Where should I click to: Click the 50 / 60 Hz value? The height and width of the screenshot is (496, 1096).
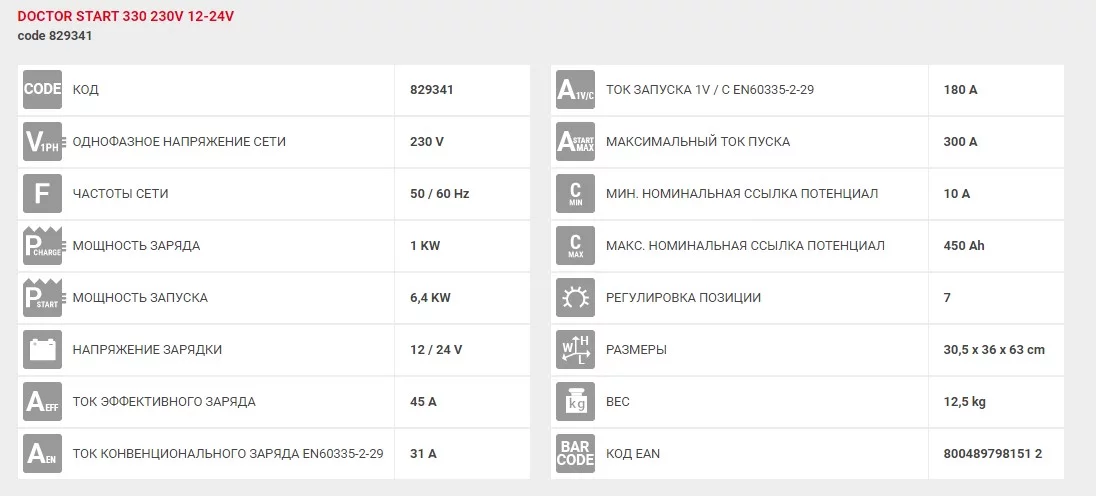(440, 194)
